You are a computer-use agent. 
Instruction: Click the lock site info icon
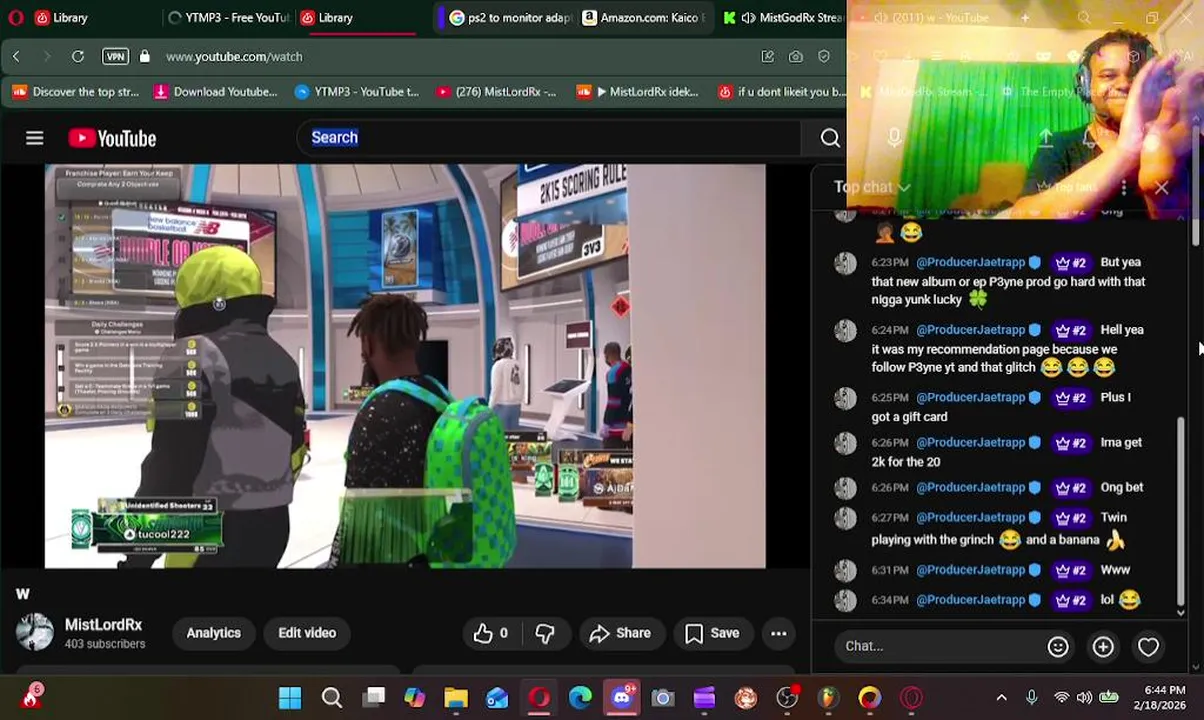coord(144,57)
